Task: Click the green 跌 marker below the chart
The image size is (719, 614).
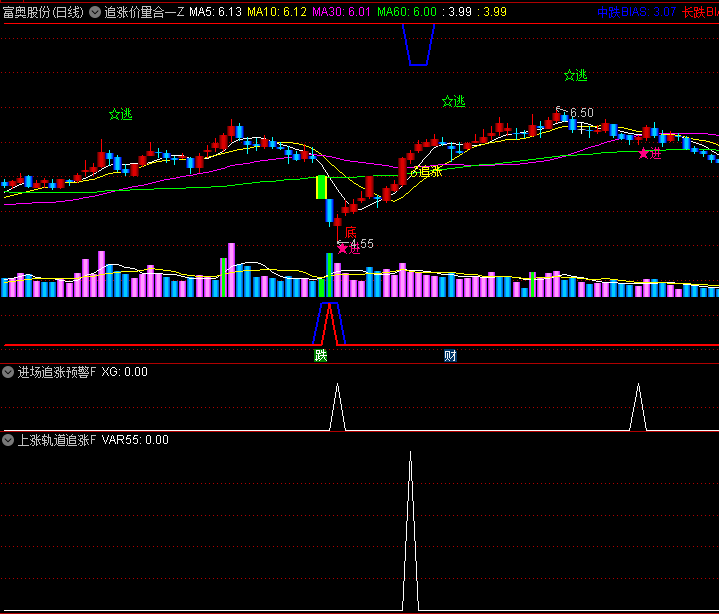Action: point(321,355)
